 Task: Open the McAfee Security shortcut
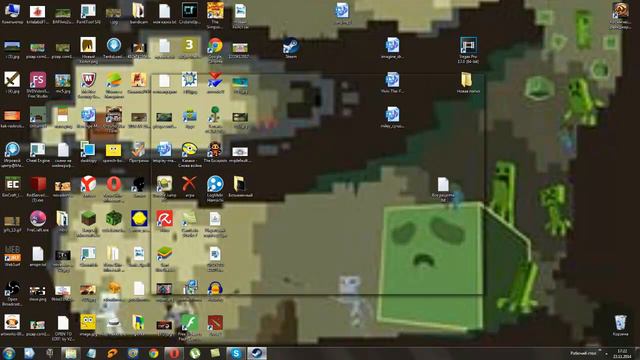click(x=88, y=80)
